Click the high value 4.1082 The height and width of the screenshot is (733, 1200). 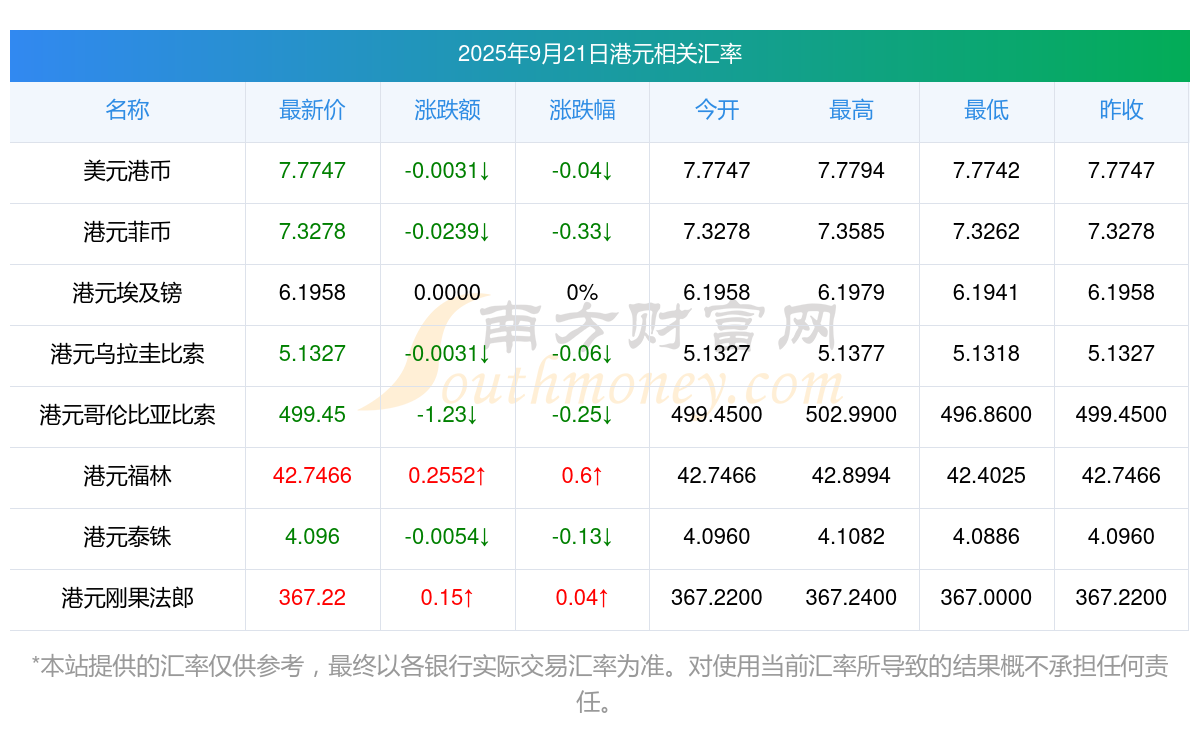click(851, 537)
